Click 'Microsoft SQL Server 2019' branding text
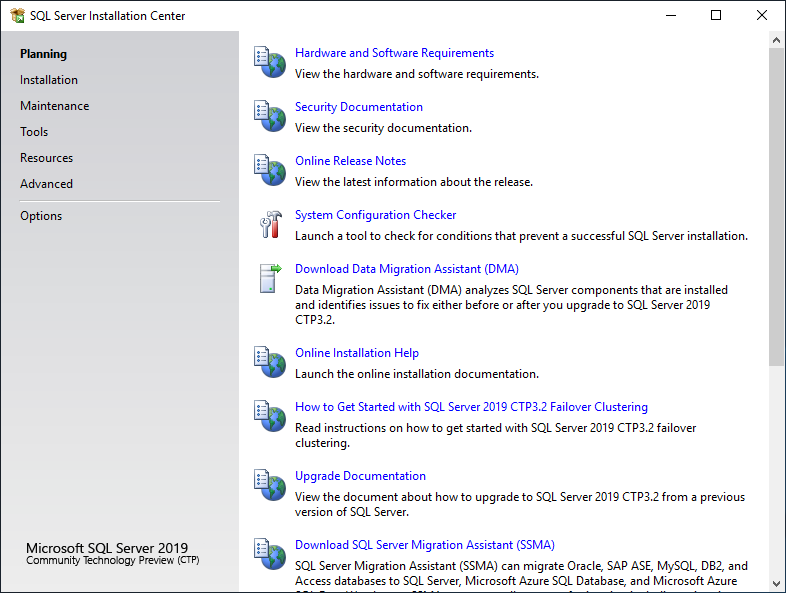Image resolution: width=786 pixels, height=593 pixels. click(x=107, y=548)
